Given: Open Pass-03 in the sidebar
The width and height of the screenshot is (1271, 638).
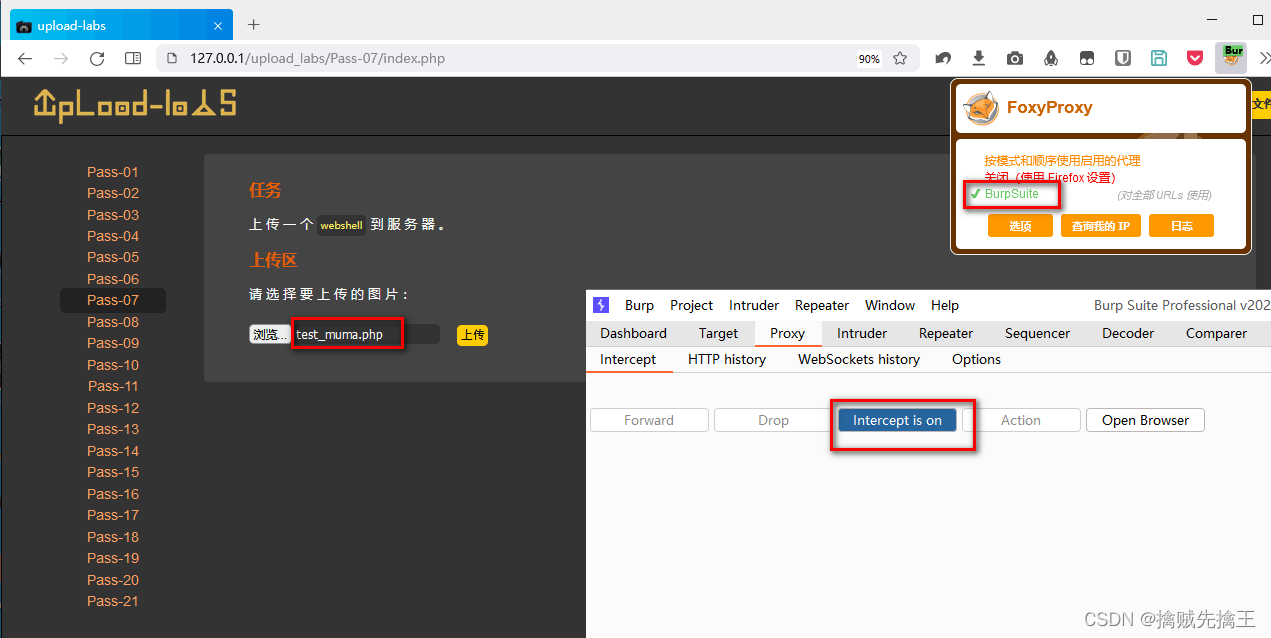Looking at the screenshot, I should click(113, 215).
